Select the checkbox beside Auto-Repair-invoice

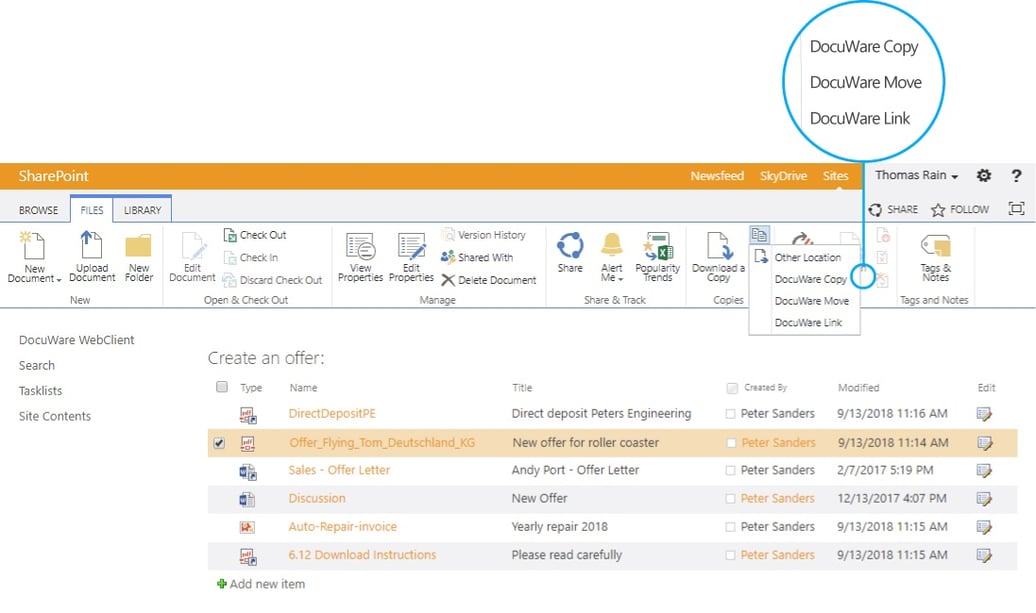pos(221,526)
